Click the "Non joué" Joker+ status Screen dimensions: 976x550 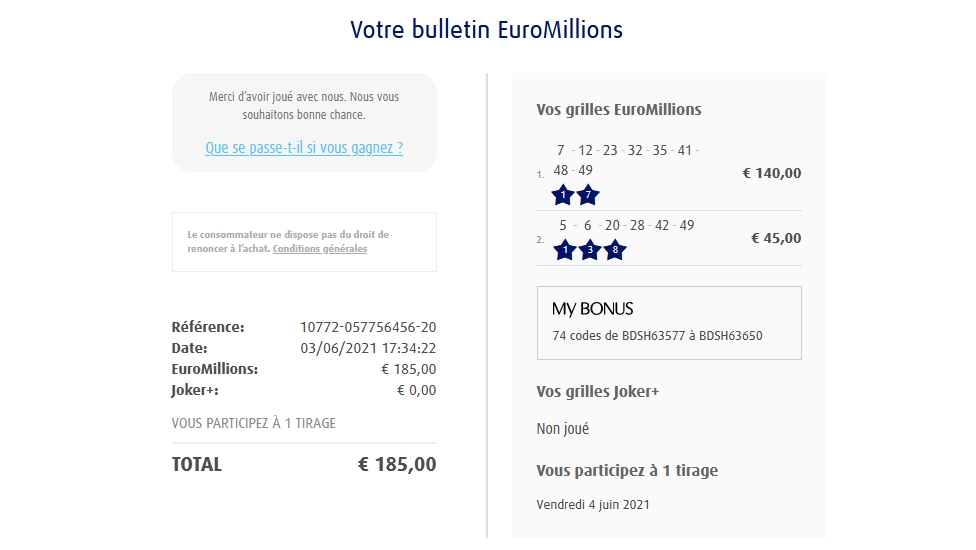click(x=563, y=428)
